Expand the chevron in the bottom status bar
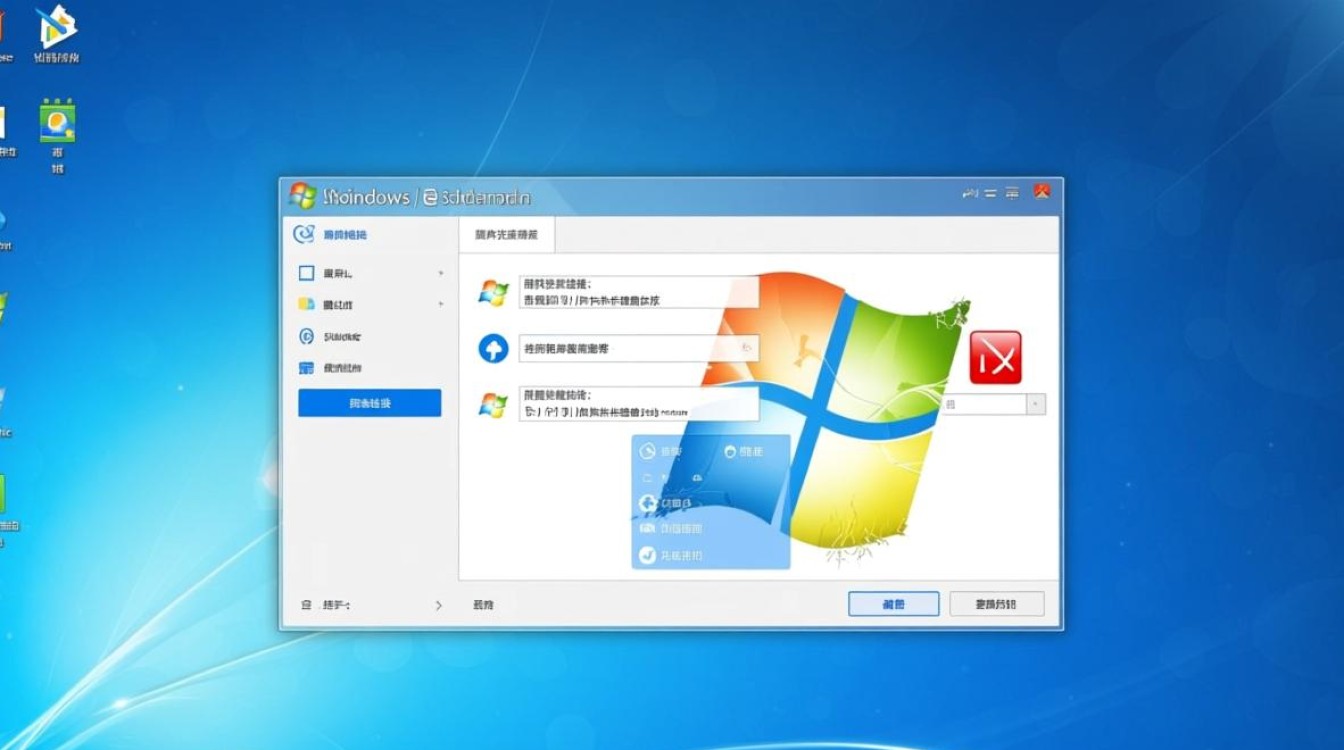This screenshot has height=750, width=1344. pos(439,604)
